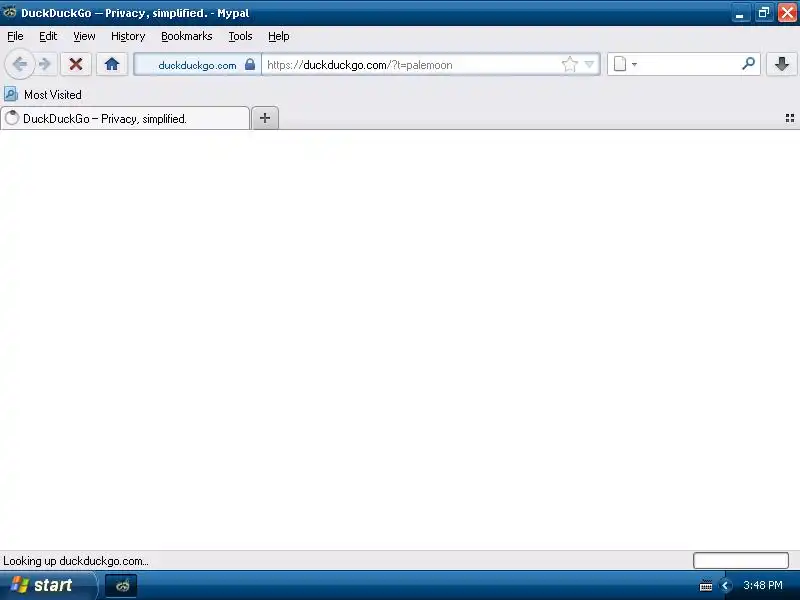The width and height of the screenshot is (800, 600).
Task: Open the View menu
Action: 84,36
